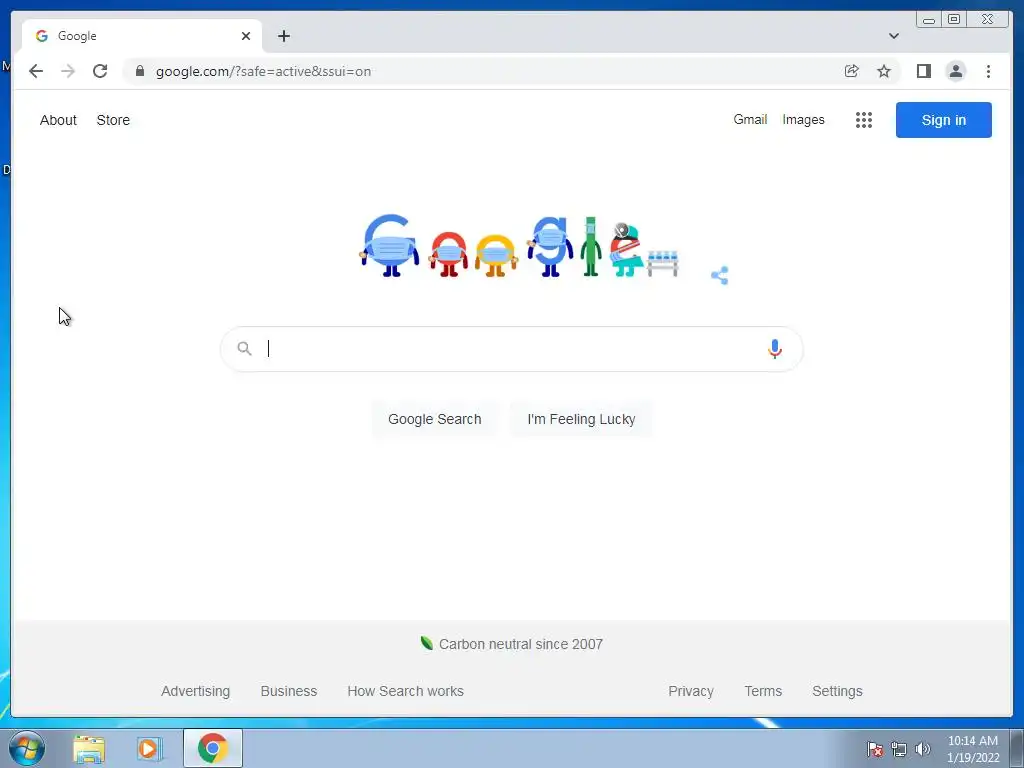Screen dimensions: 1024x768
Task: Minimize the Chrome window
Action: pyautogui.click(x=929, y=20)
